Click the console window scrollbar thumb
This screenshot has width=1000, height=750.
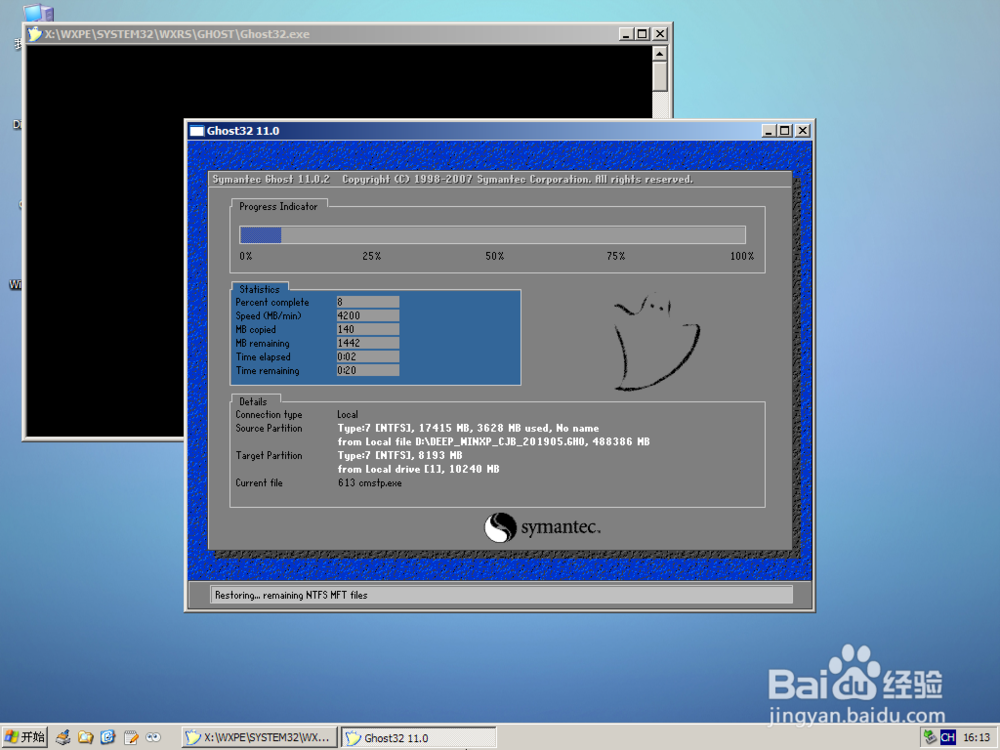(x=660, y=77)
